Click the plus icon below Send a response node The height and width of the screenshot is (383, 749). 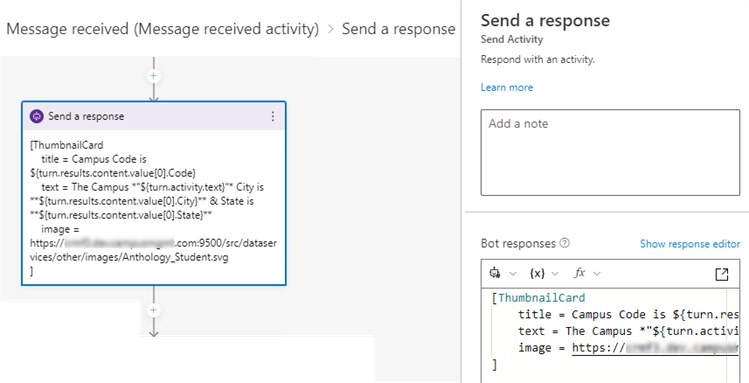click(153, 310)
